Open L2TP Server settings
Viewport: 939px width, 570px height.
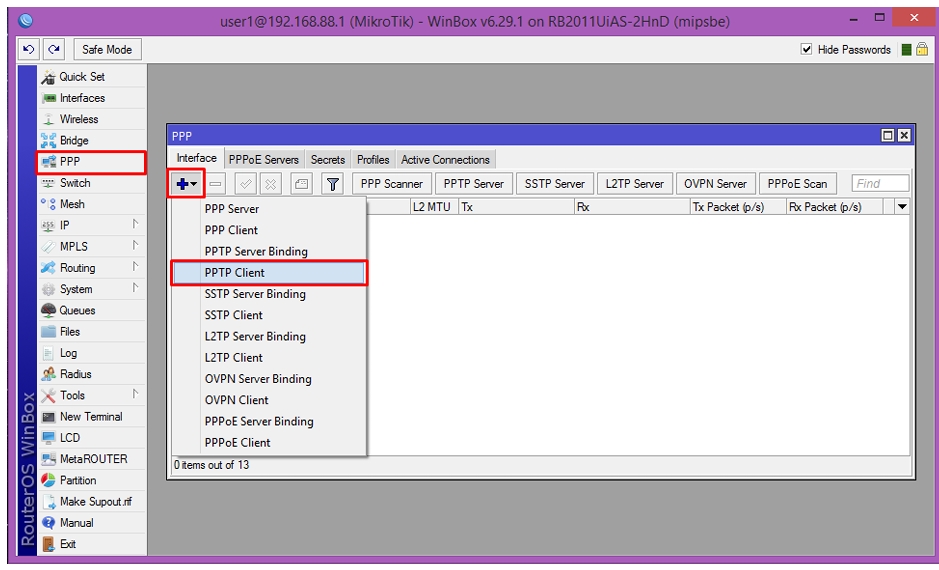(635, 184)
